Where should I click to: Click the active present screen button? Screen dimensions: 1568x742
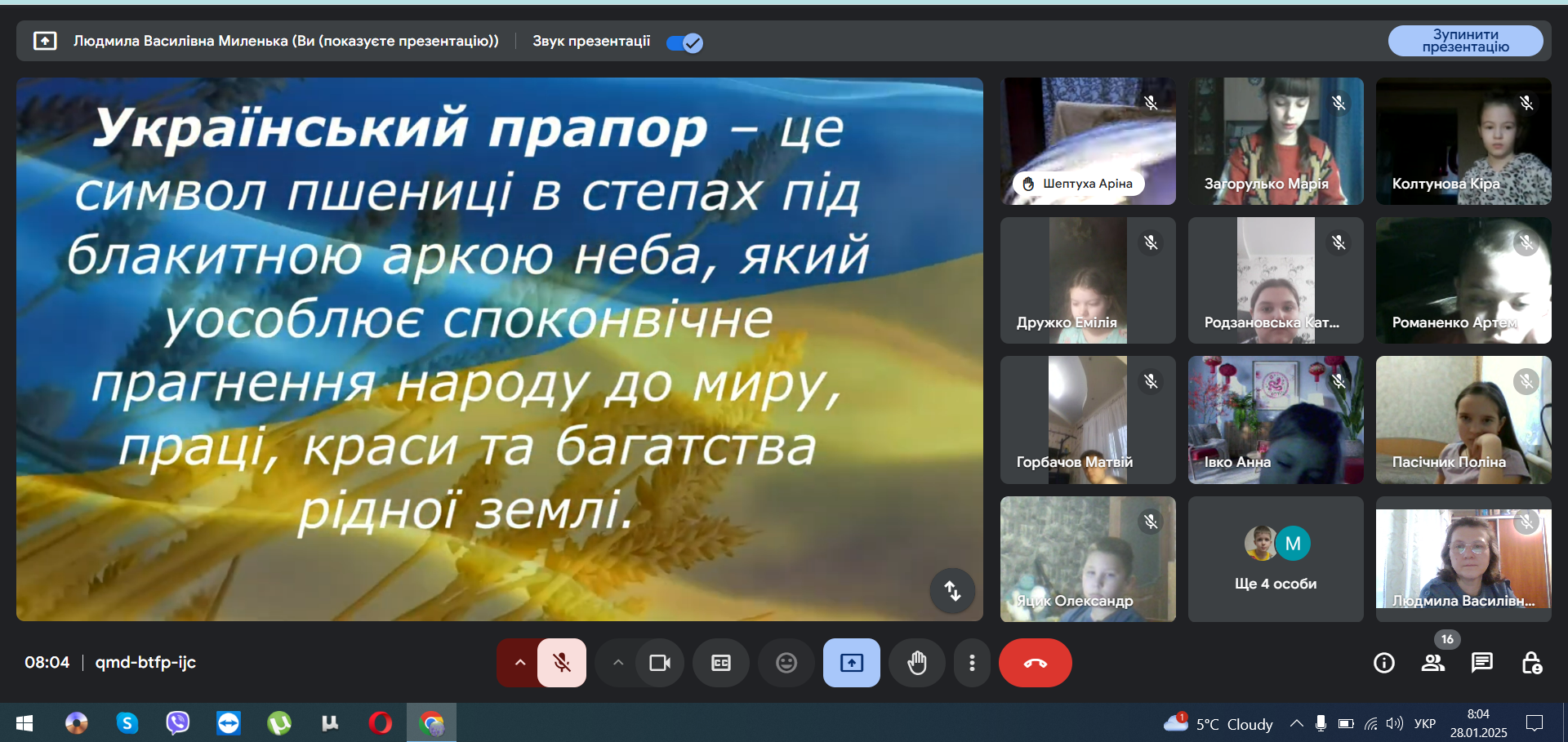point(852,663)
